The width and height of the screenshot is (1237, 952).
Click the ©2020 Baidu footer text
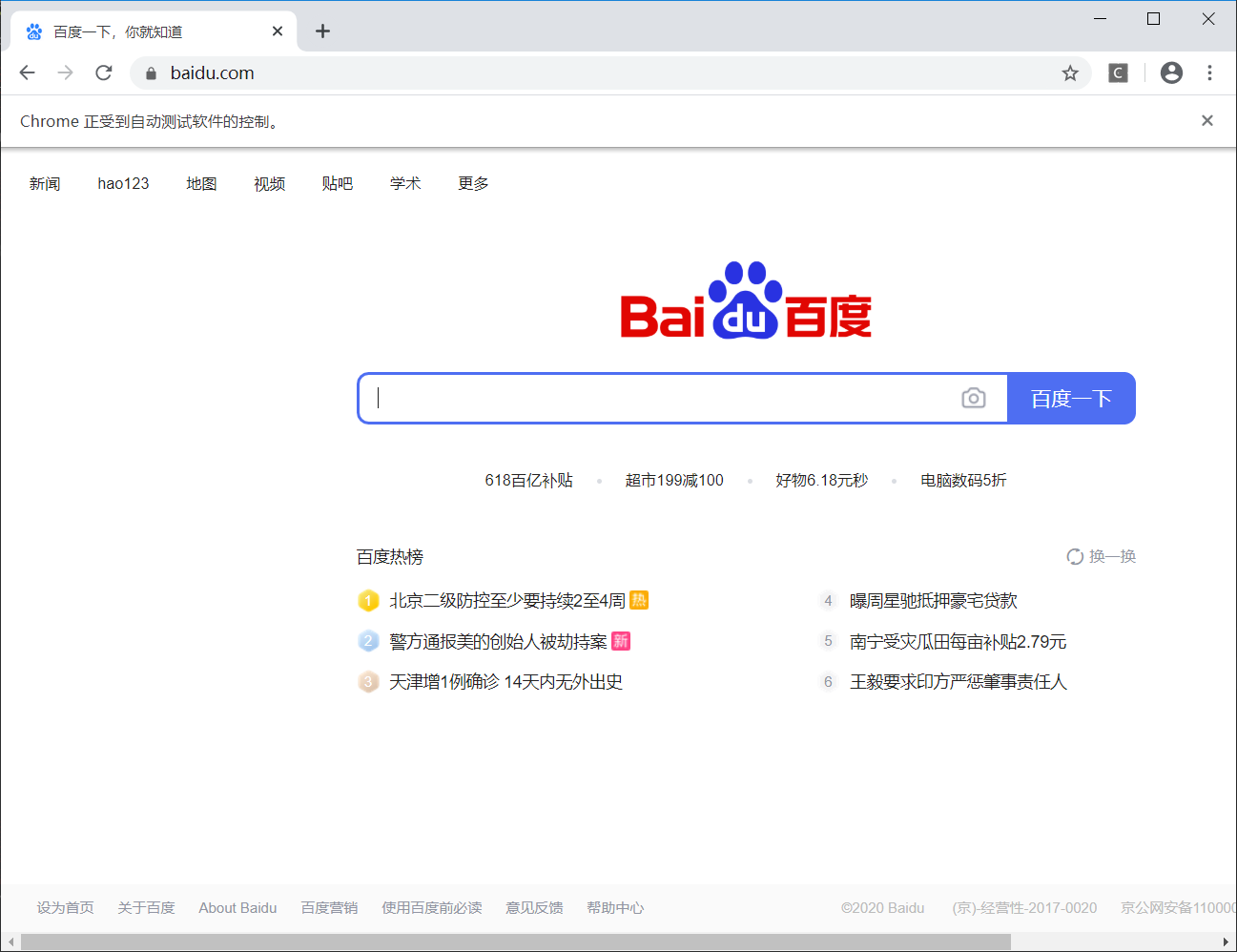(x=883, y=908)
